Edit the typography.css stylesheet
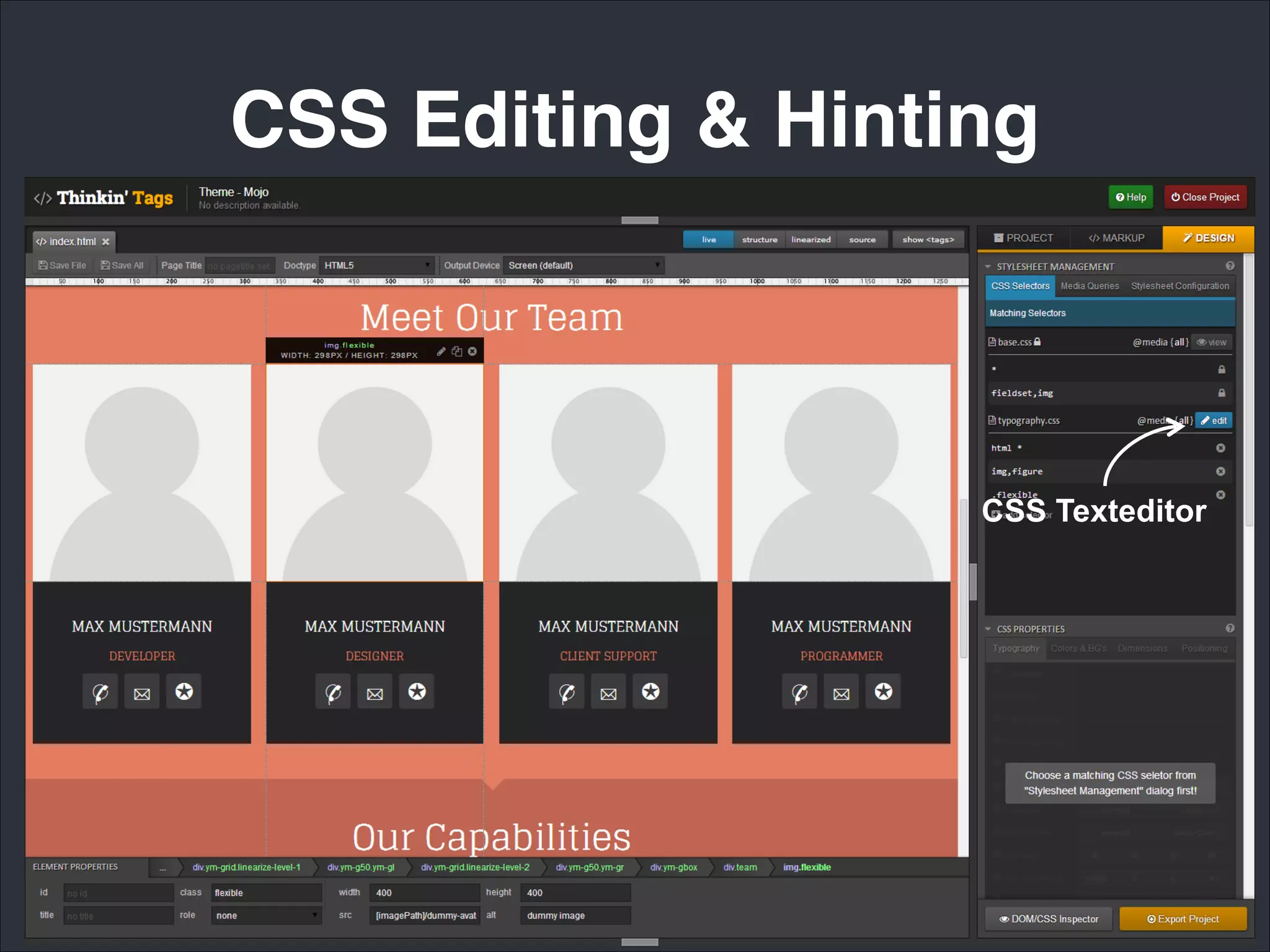1270x952 pixels. tap(1214, 420)
